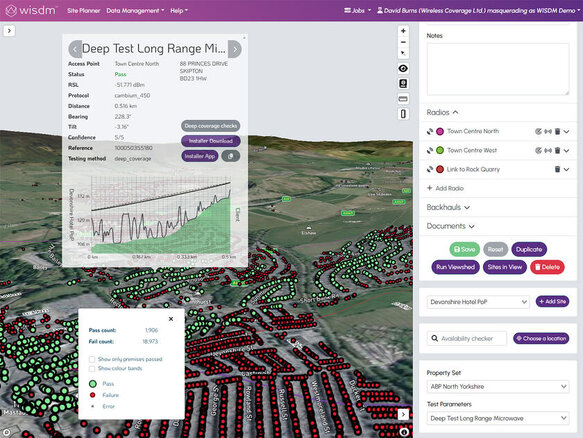583x438 pixels.
Task: Select the horizontal measure ruler tool
Action: (403, 99)
